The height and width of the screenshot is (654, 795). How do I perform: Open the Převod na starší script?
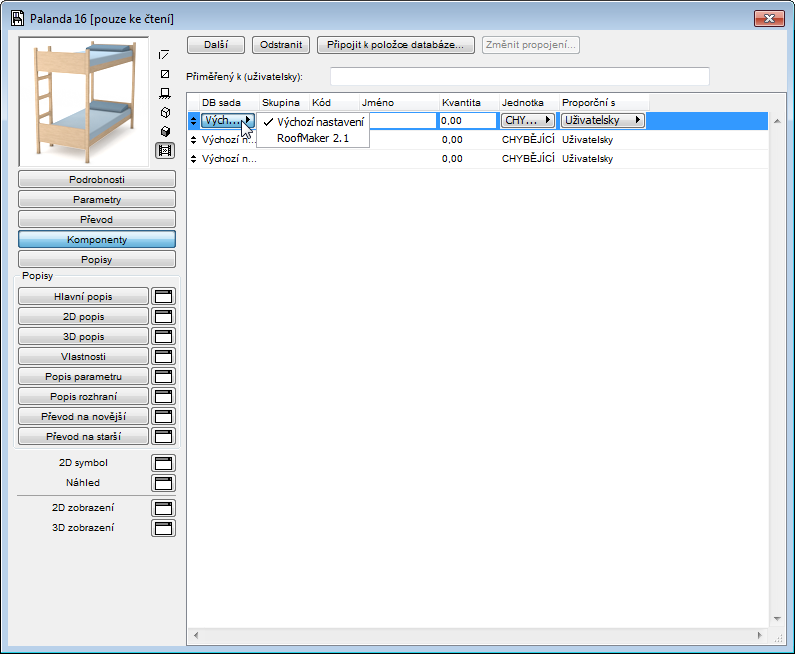point(83,437)
